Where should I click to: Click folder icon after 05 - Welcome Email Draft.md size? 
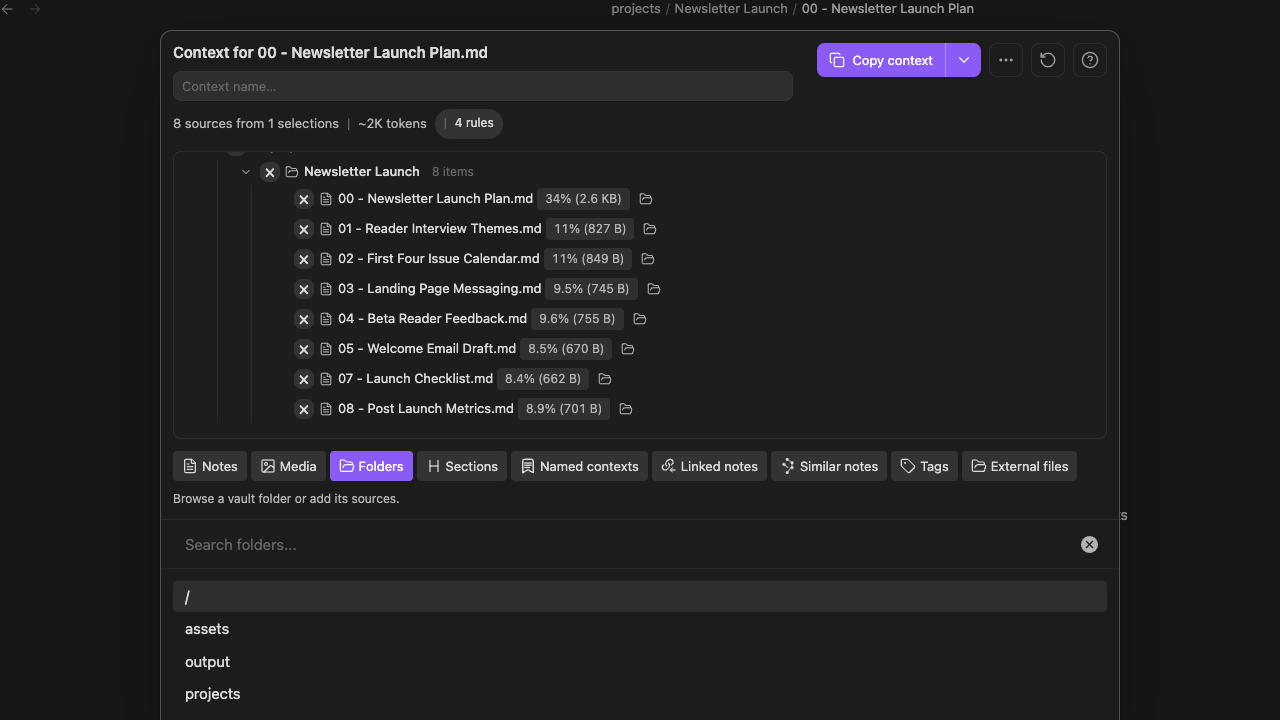coord(628,349)
